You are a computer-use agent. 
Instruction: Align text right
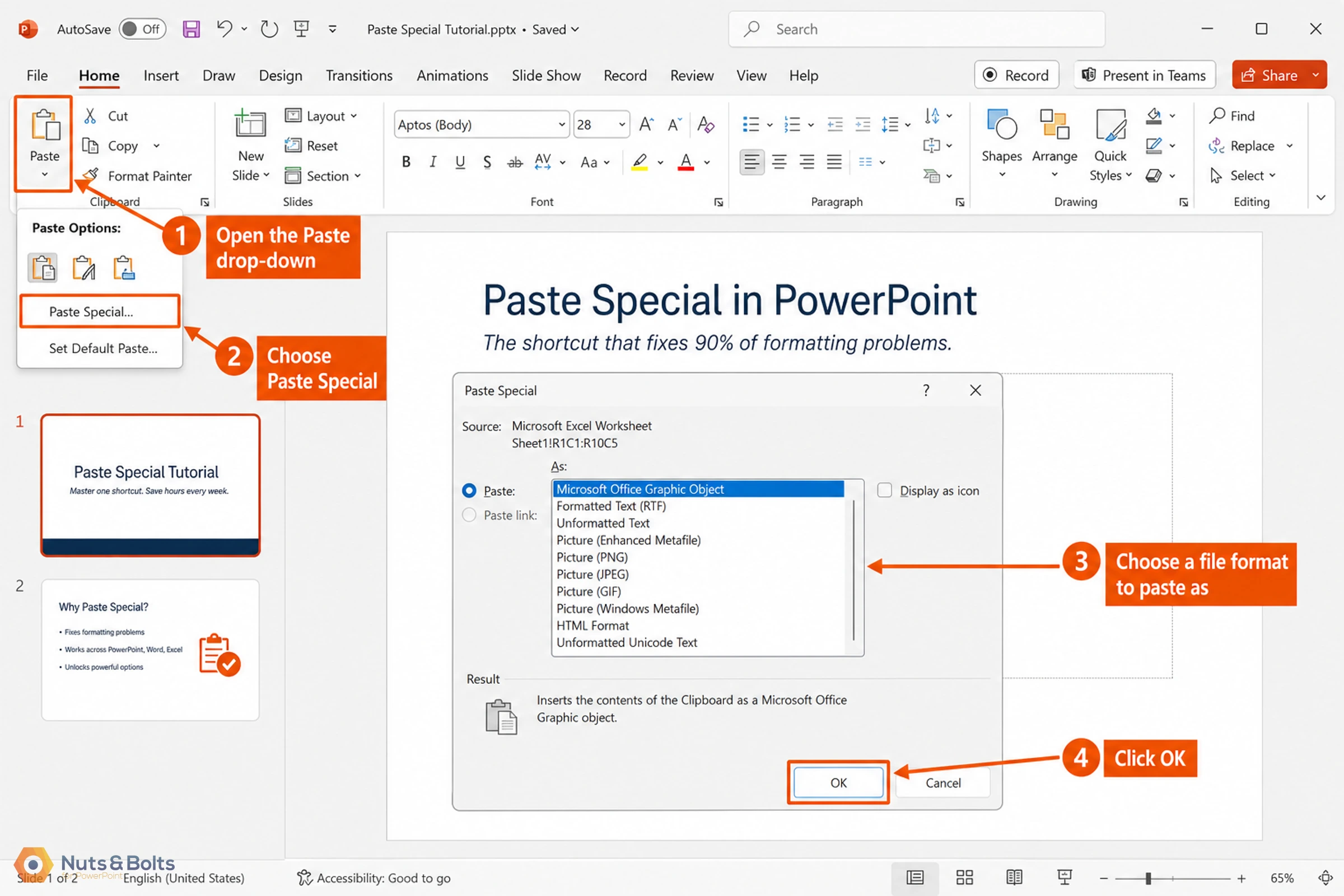coord(806,162)
